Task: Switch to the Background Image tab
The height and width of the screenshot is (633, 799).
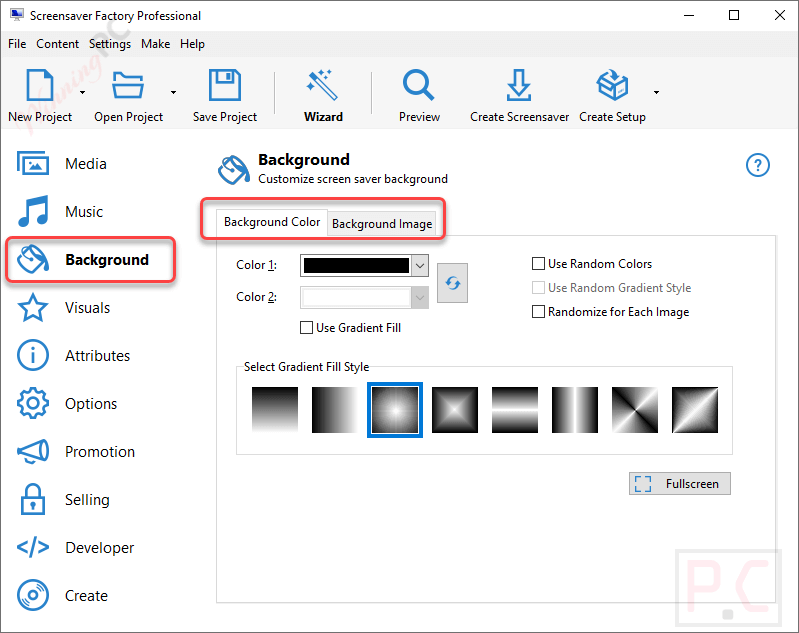Action: (x=382, y=224)
